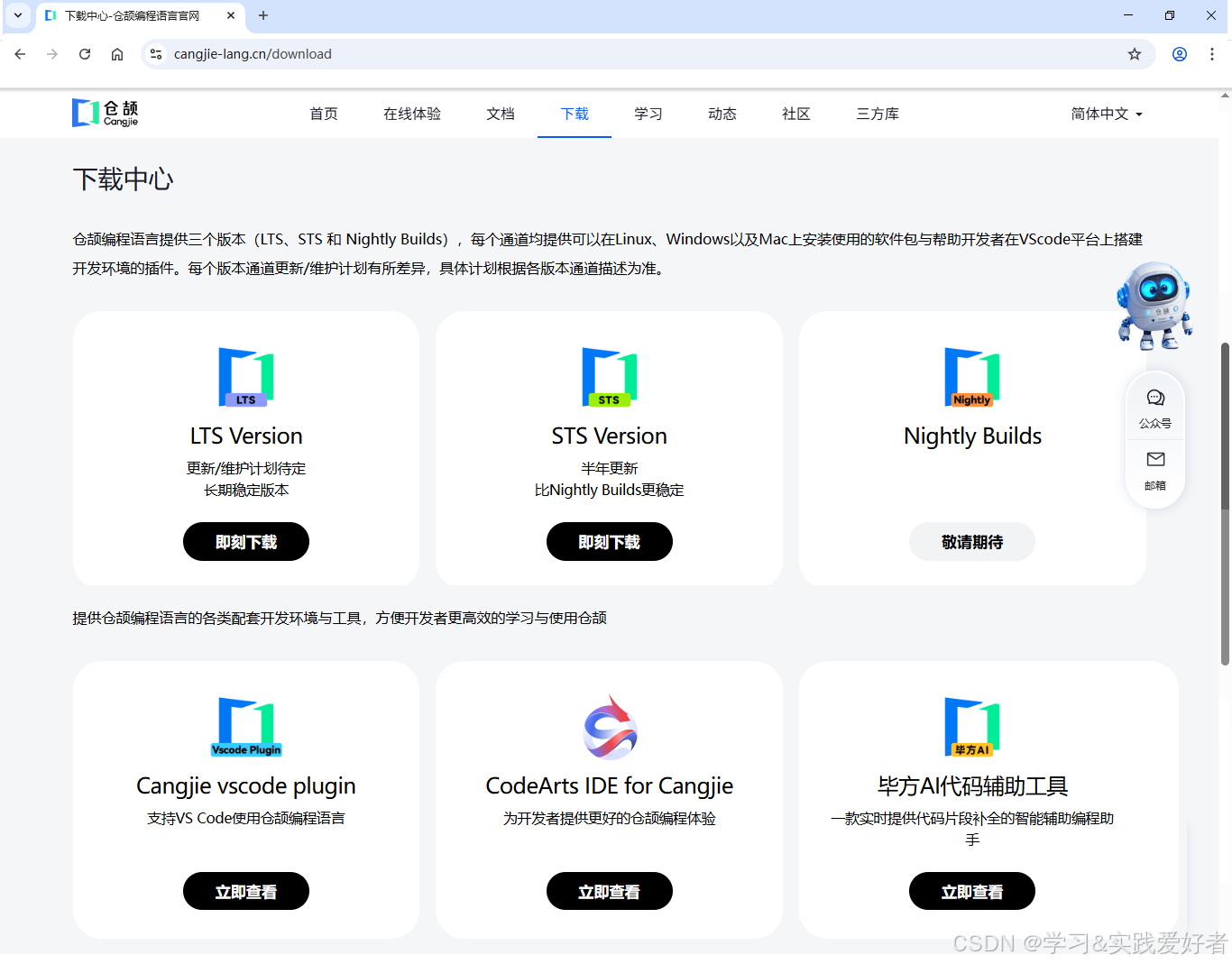Click the Nightly Builds title text
Viewport: 1232px width, 964px height.
[972, 436]
